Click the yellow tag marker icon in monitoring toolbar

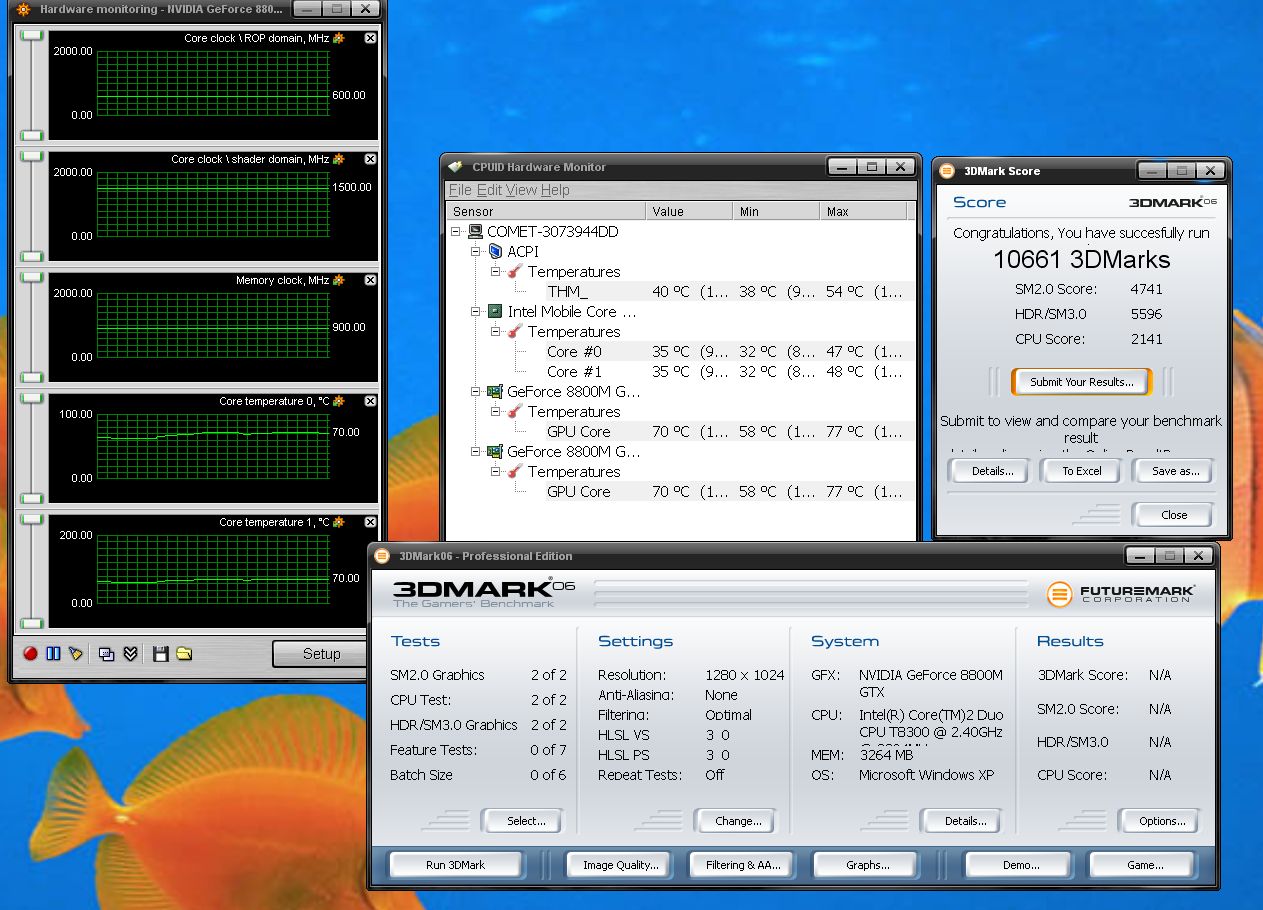click(76, 654)
